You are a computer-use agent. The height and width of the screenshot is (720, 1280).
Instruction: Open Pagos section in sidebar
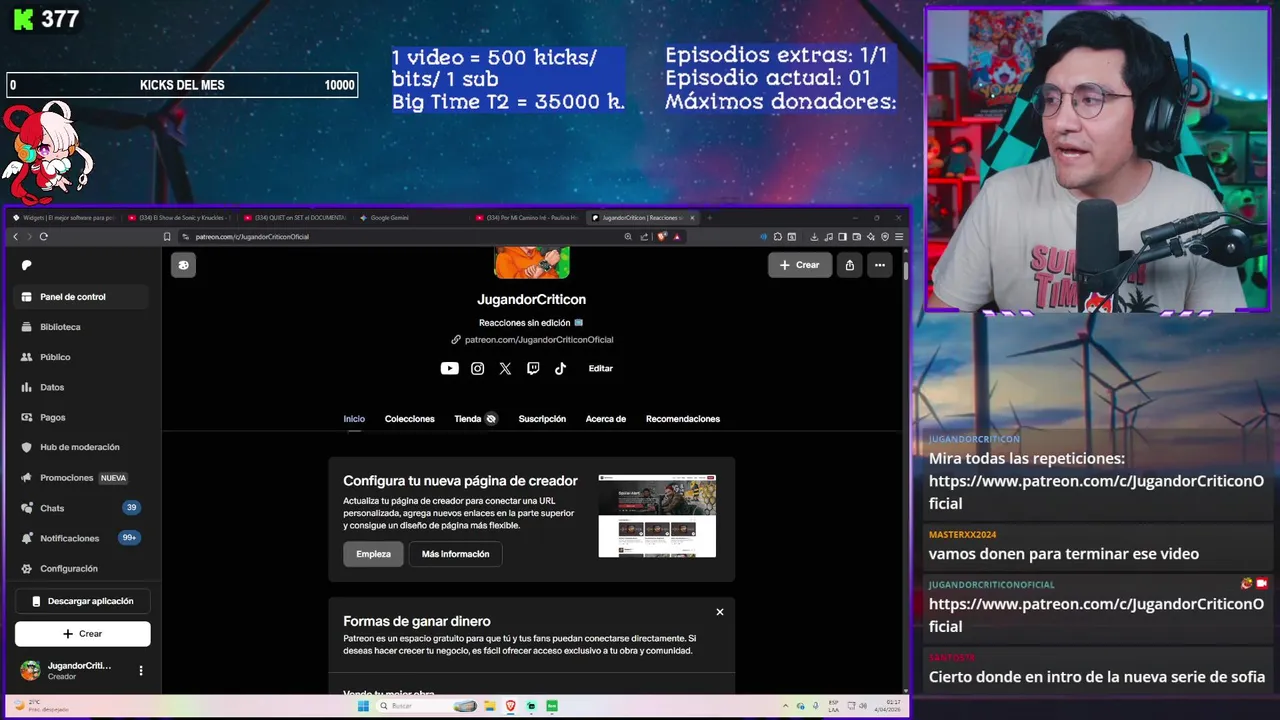click(x=82, y=417)
